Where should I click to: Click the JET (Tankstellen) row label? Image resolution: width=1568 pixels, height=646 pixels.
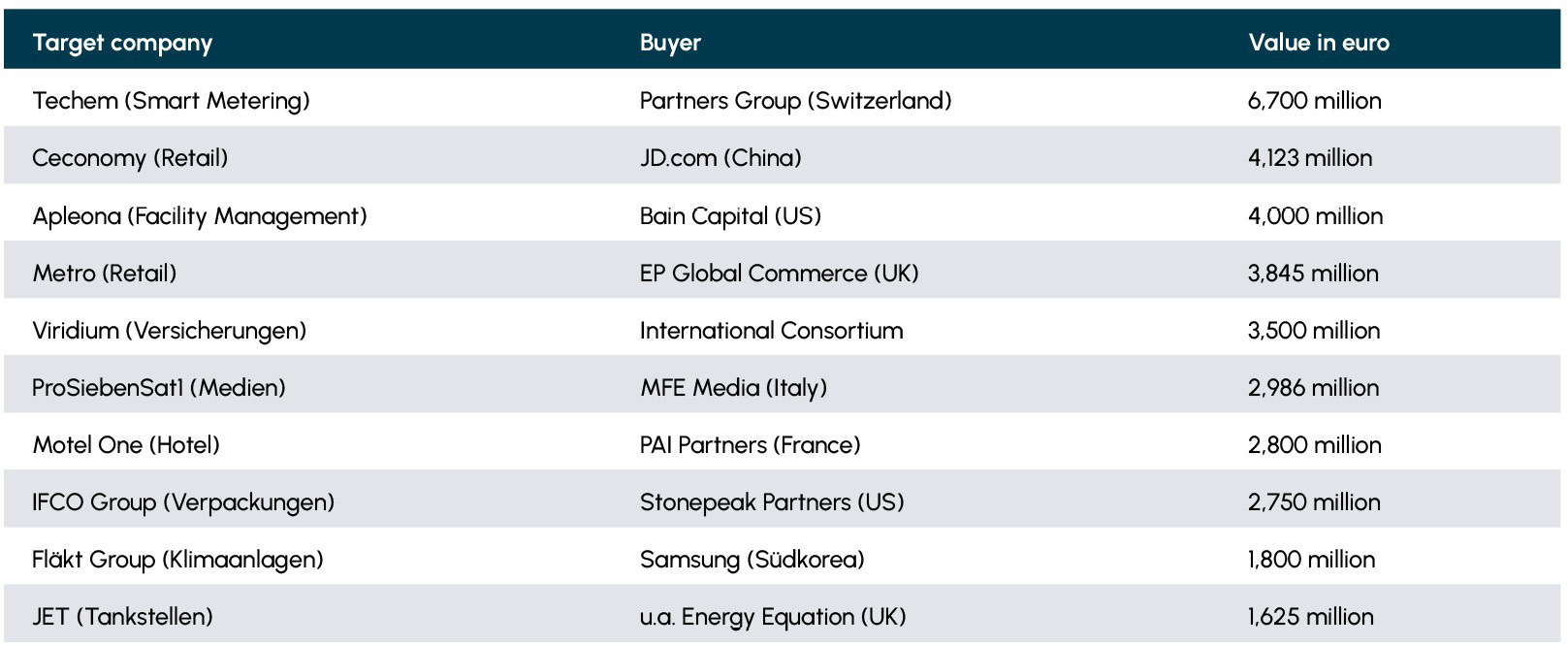point(122,617)
